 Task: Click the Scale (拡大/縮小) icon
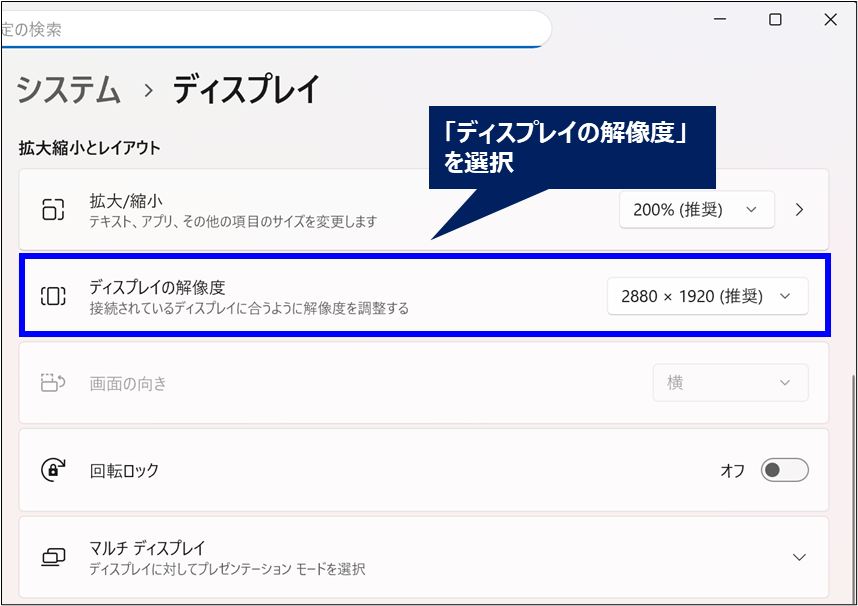(53, 209)
